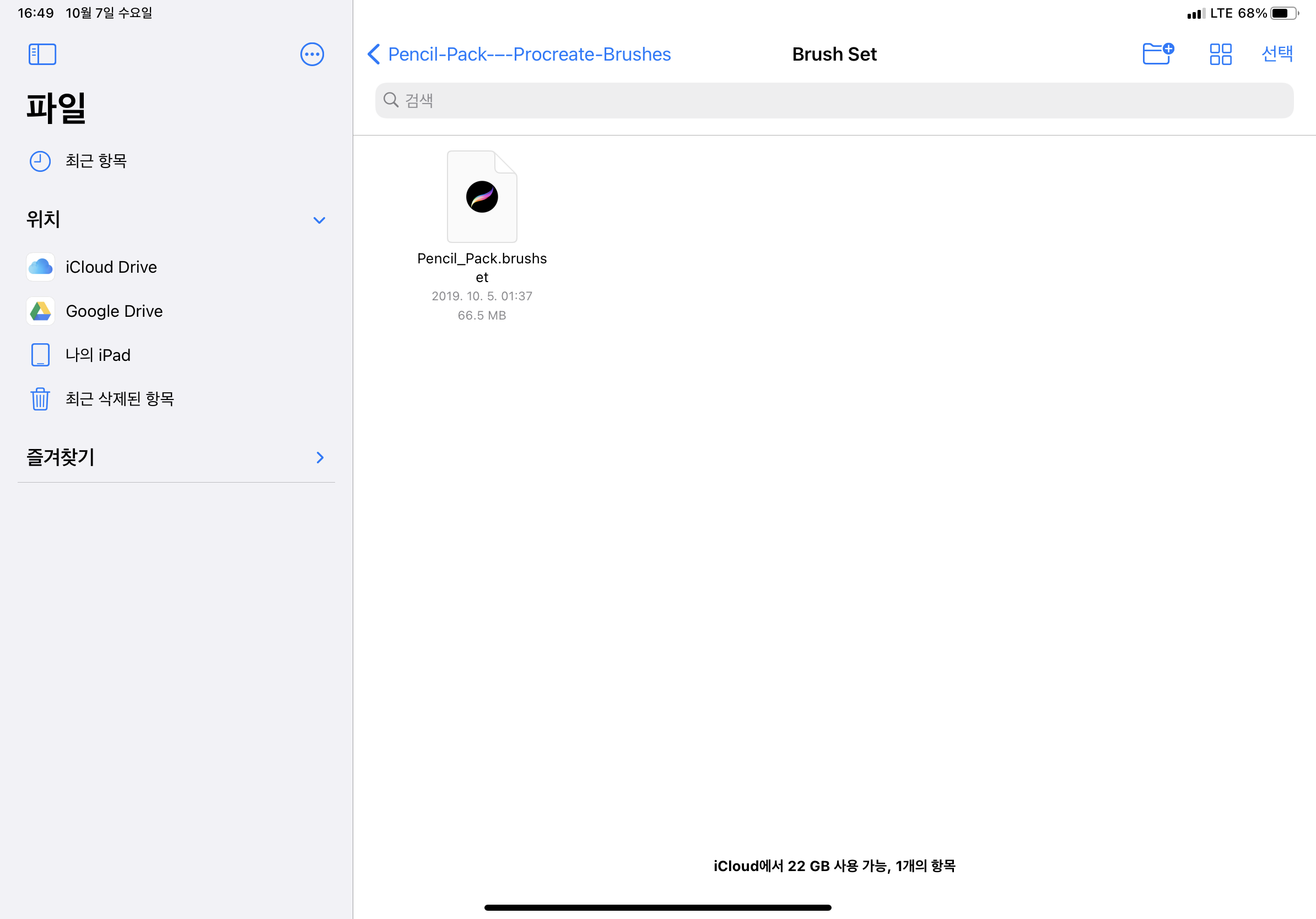Open the Pencil_Pack.brushset file thumbnail

tap(482, 197)
